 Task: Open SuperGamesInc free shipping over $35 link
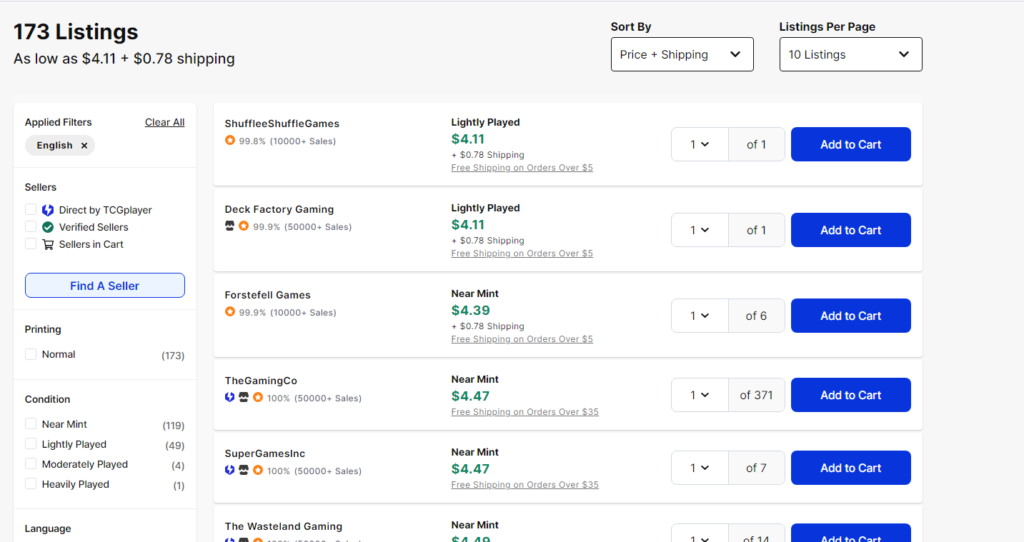coord(524,485)
